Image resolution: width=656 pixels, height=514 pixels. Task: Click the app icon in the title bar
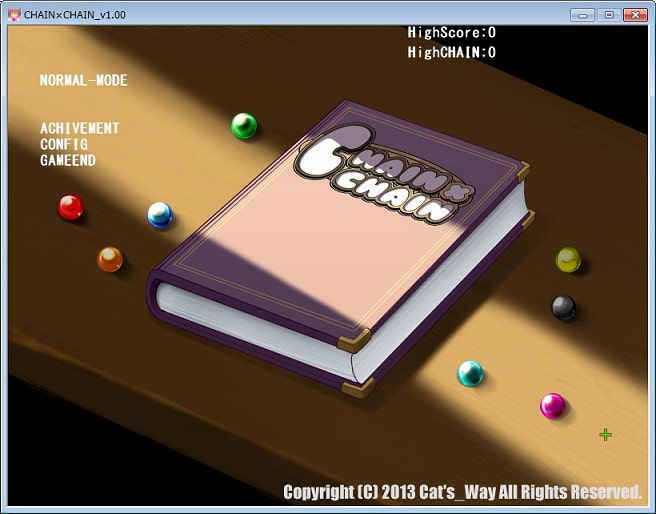click(13, 14)
